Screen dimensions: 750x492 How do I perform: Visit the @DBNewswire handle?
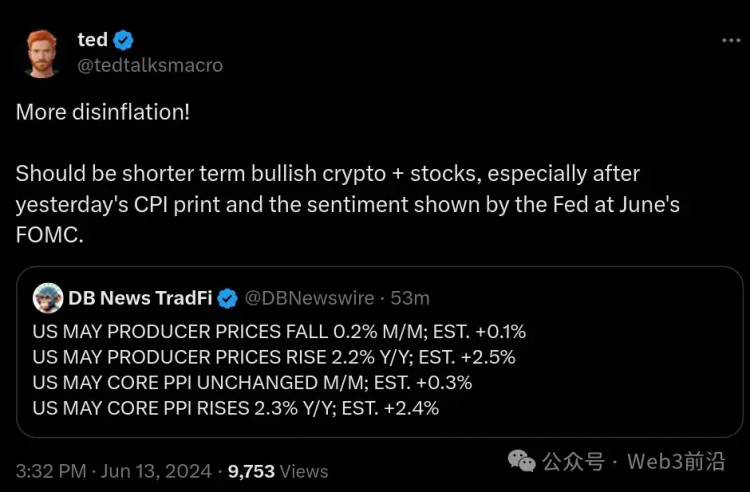309,298
